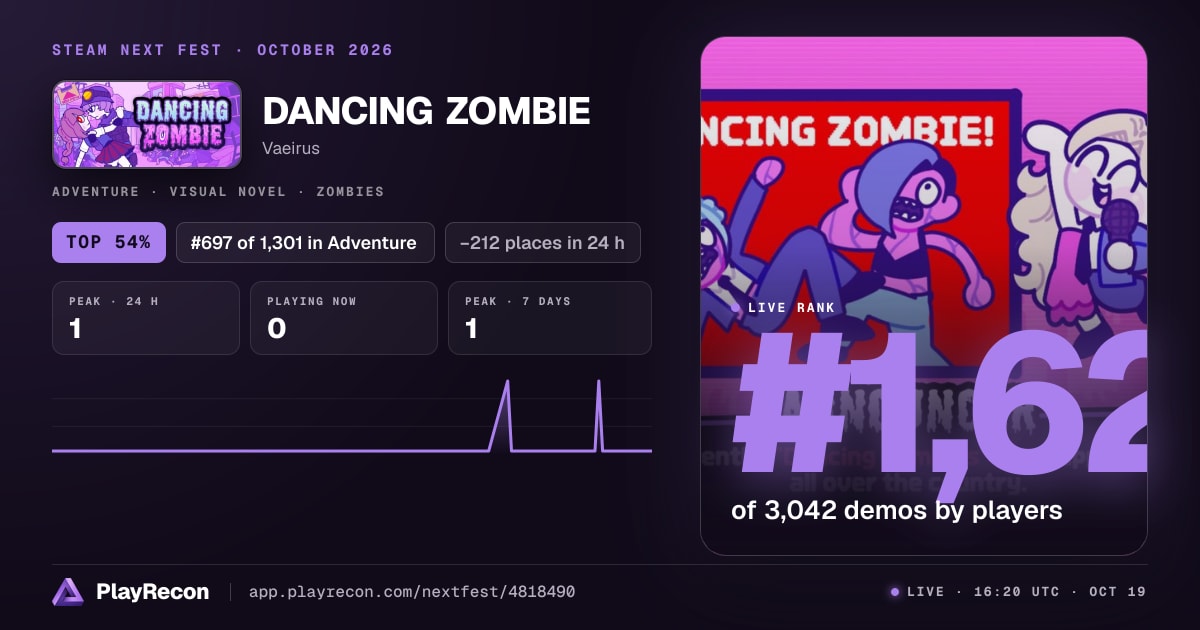Open app.playrecon.com/nextfest/4818490 link

tap(411, 592)
